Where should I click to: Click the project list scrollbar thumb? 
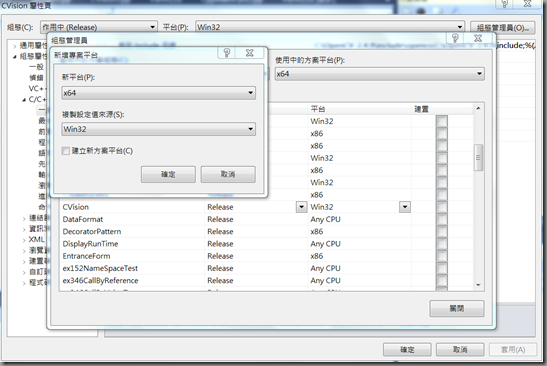pos(478,157)
